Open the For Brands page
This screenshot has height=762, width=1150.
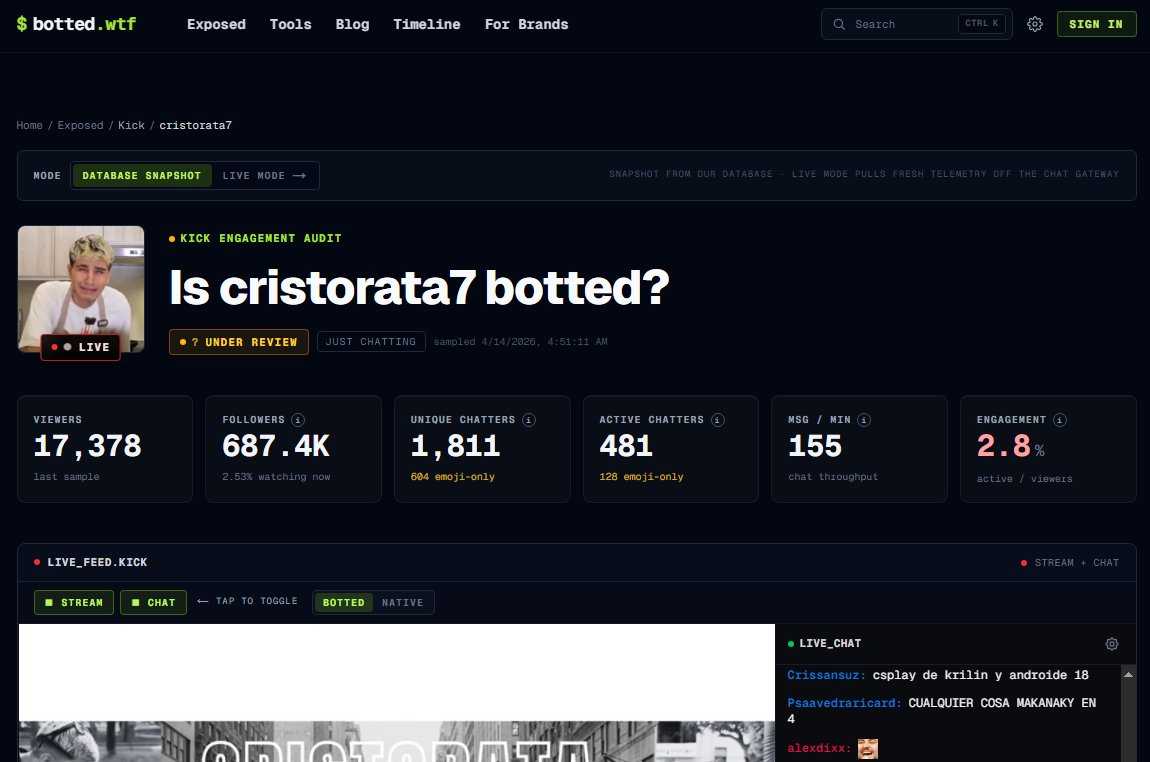pos(527,24)
